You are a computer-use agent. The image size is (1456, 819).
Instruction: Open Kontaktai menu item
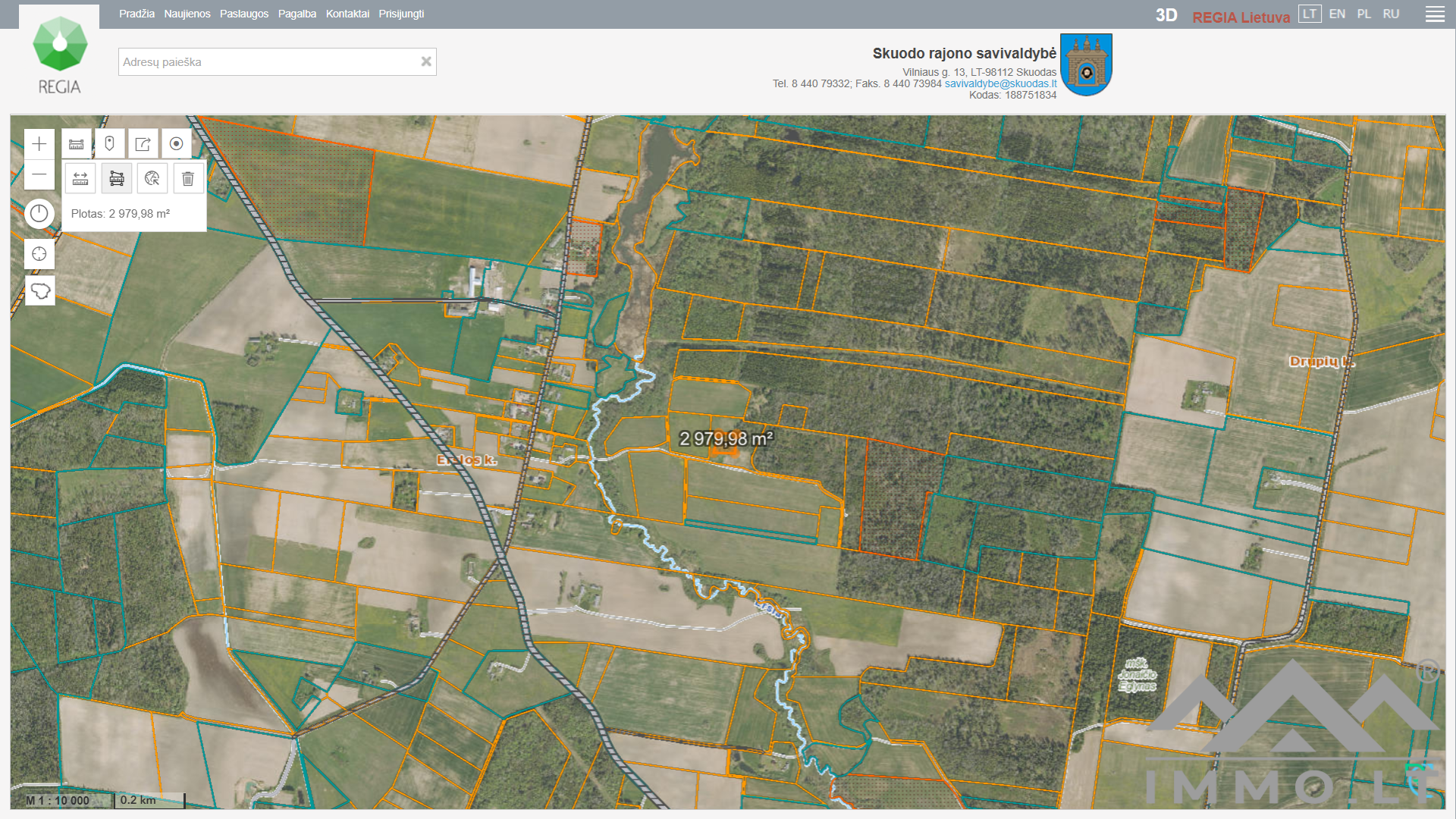(347, 14)
